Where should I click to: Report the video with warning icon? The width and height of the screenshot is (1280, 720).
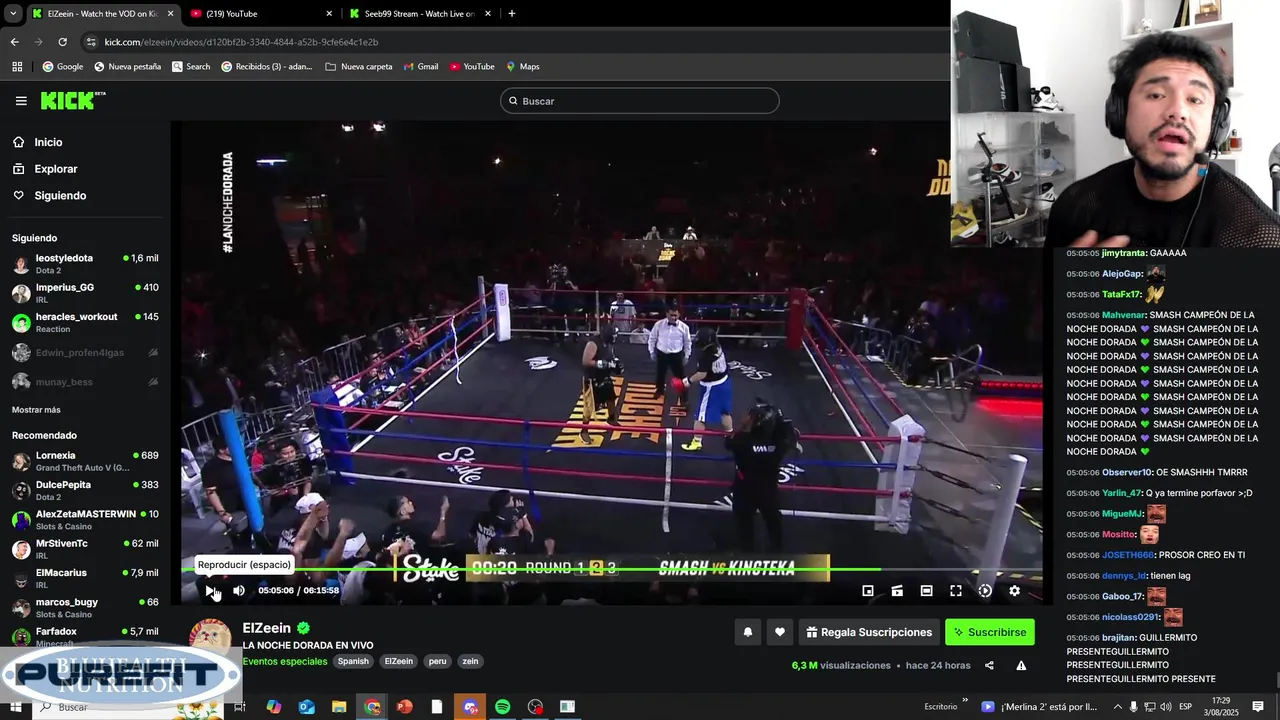[x=1021, y=666]
